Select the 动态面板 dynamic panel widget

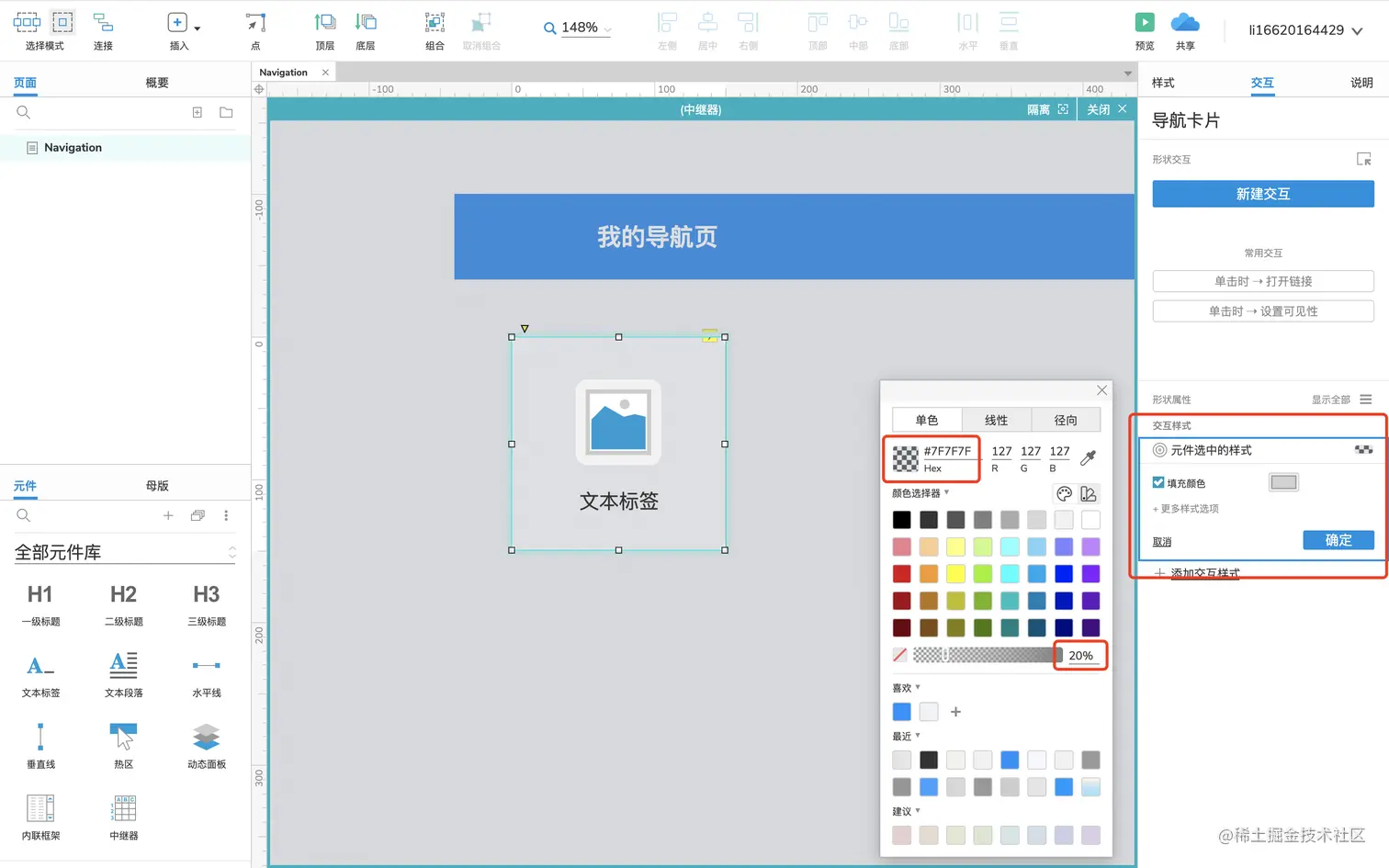pos(207,746)
